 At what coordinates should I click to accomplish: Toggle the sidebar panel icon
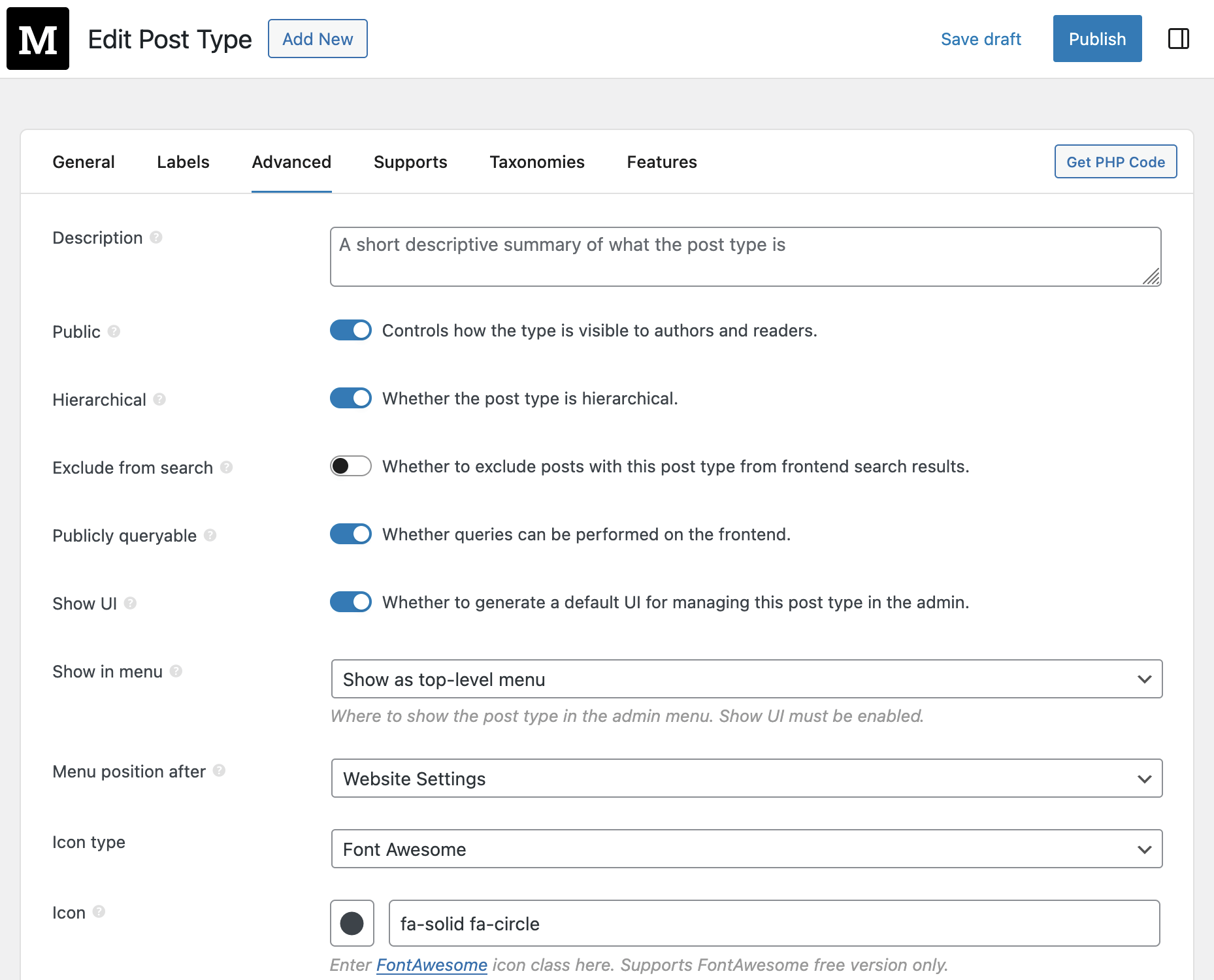tap(1178, 39)
